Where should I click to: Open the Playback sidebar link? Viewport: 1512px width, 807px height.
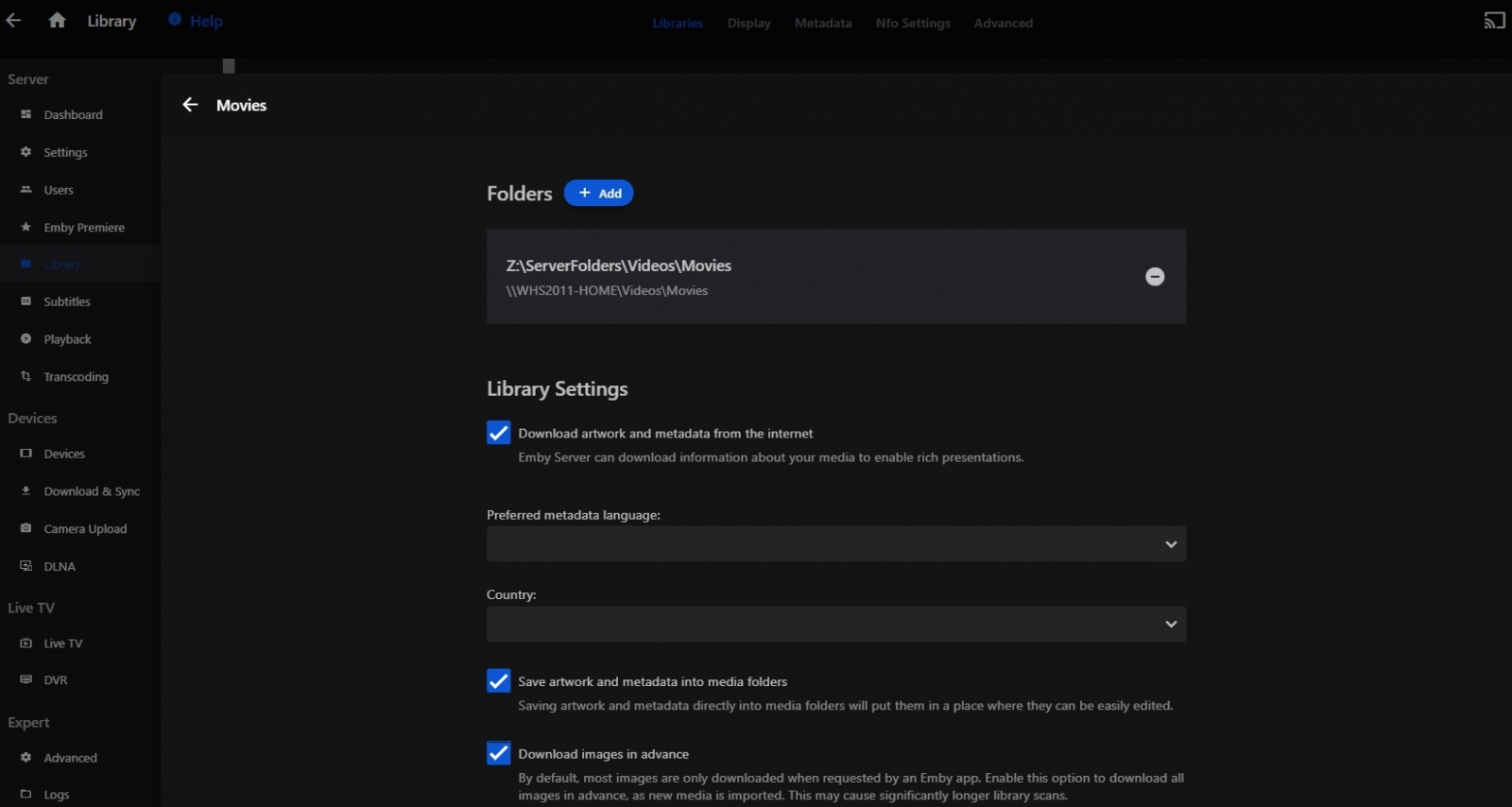[x=68, y=339]
